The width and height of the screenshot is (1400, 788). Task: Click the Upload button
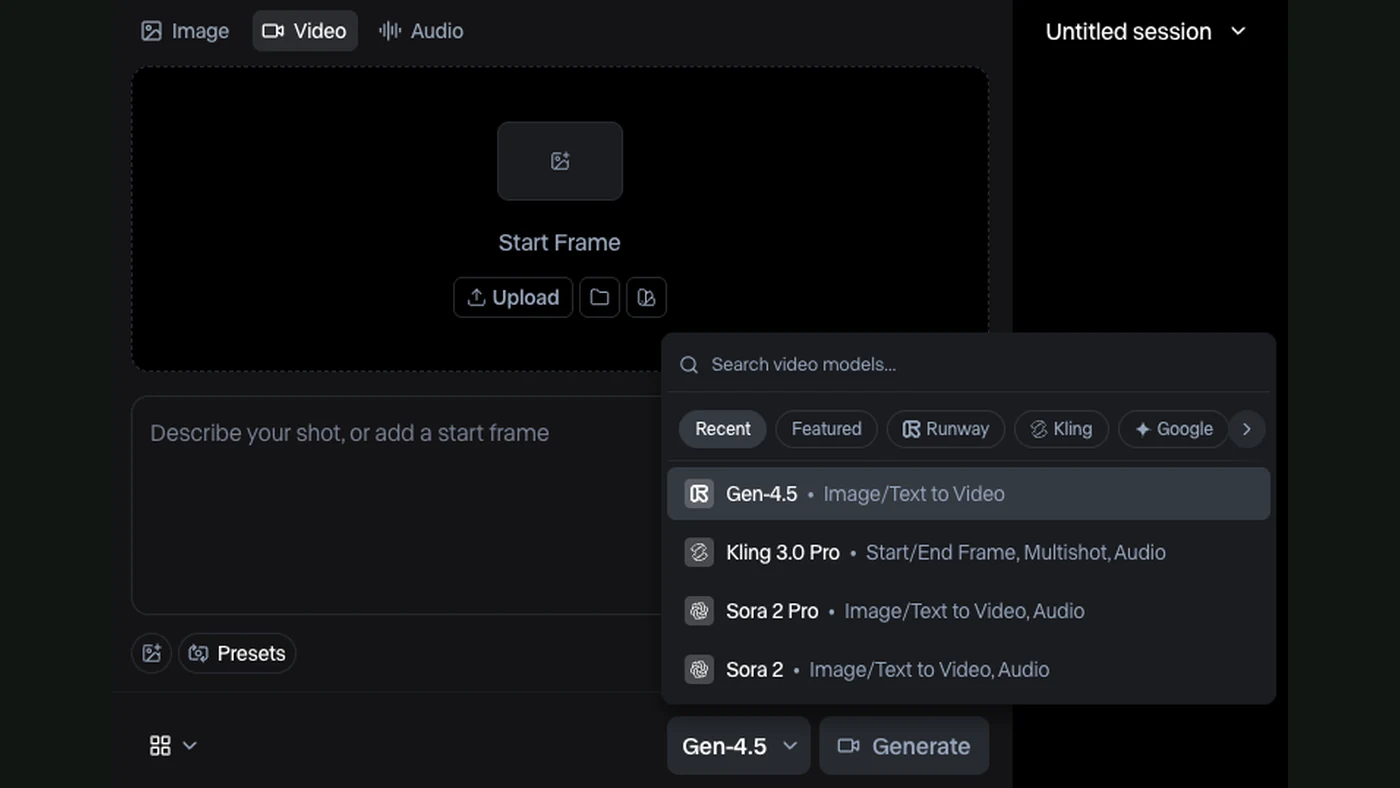pos(513,297)
